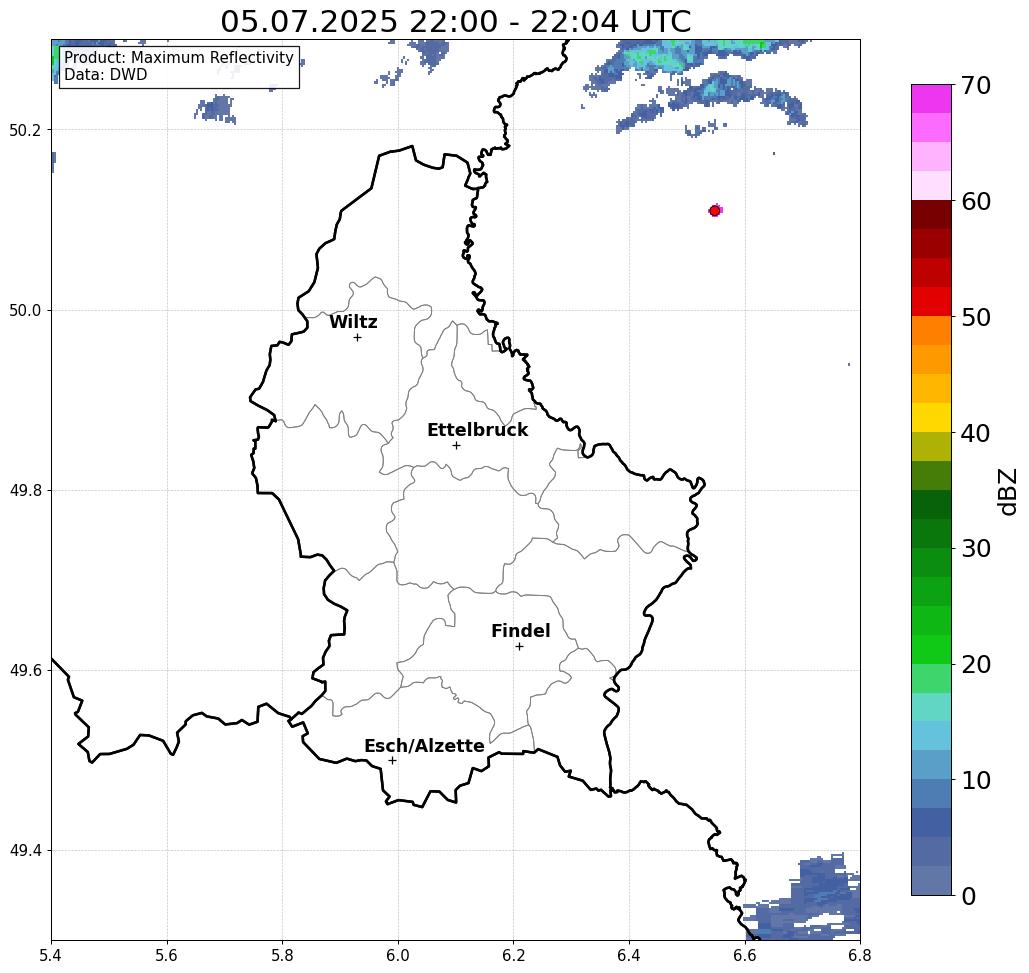Click the Wiltz station label
This screenshot has width=1029, height=973.
click(353, 322)
